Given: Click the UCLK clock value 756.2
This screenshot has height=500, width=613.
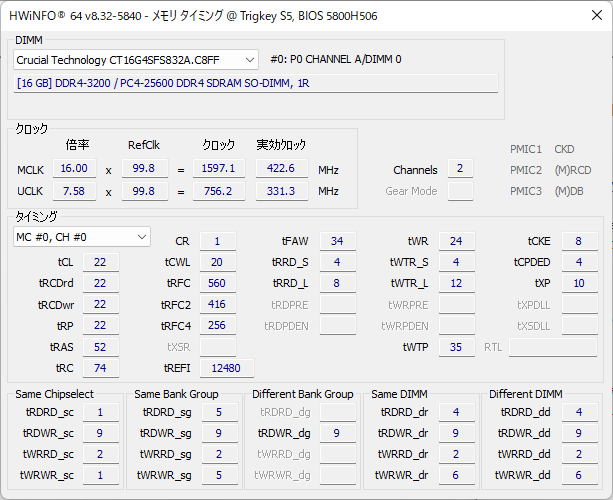Looking at the screenshot, I should pos(217,191).
